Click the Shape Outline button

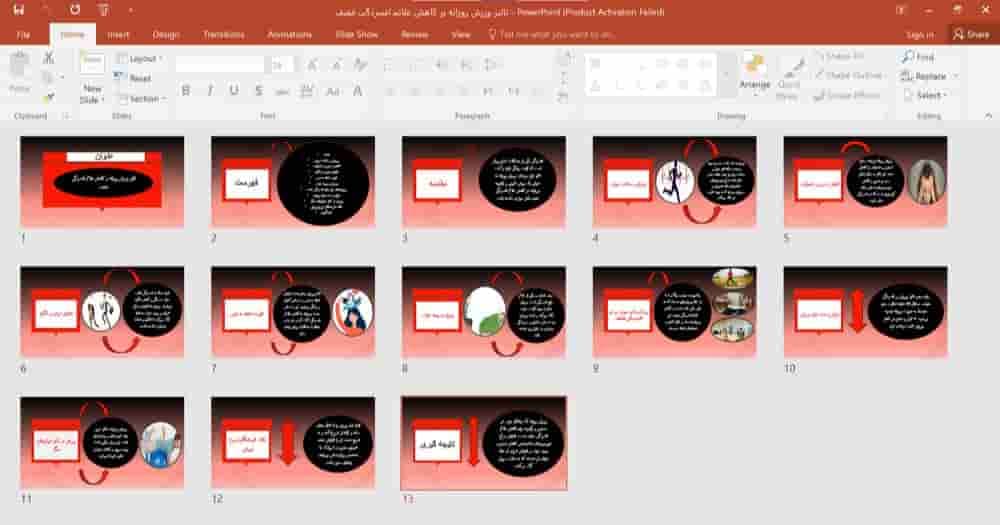coord(849,75)
